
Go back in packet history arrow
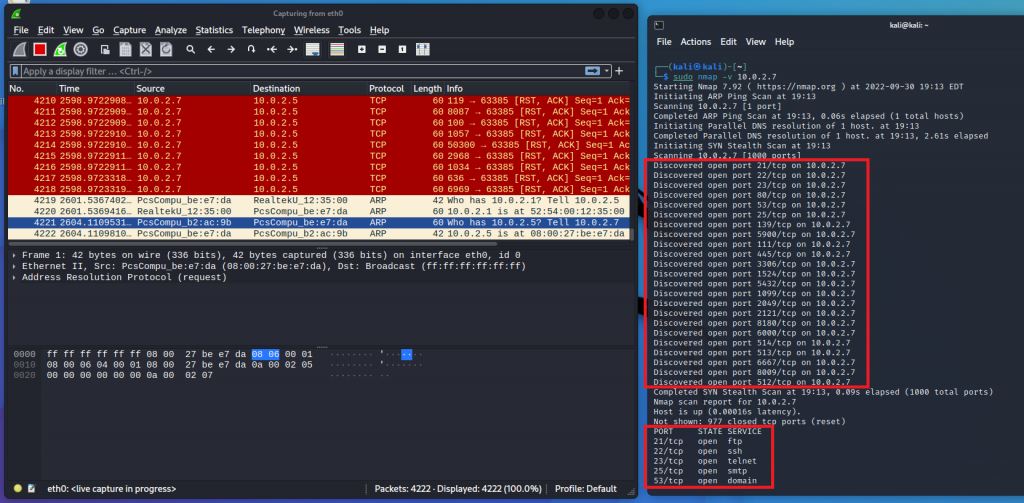point(211,49)
